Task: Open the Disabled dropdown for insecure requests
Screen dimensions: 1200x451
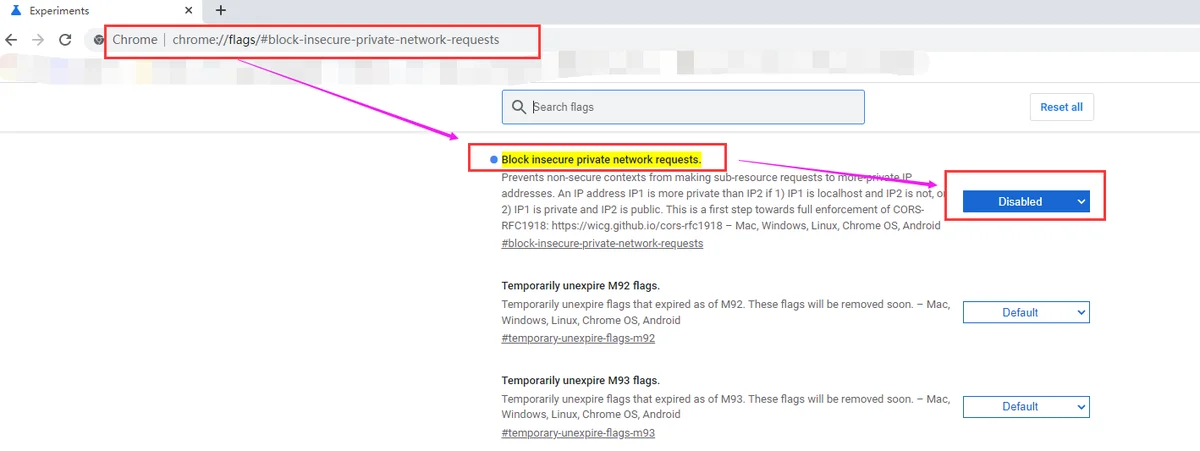Action: tap(1026, 201)
